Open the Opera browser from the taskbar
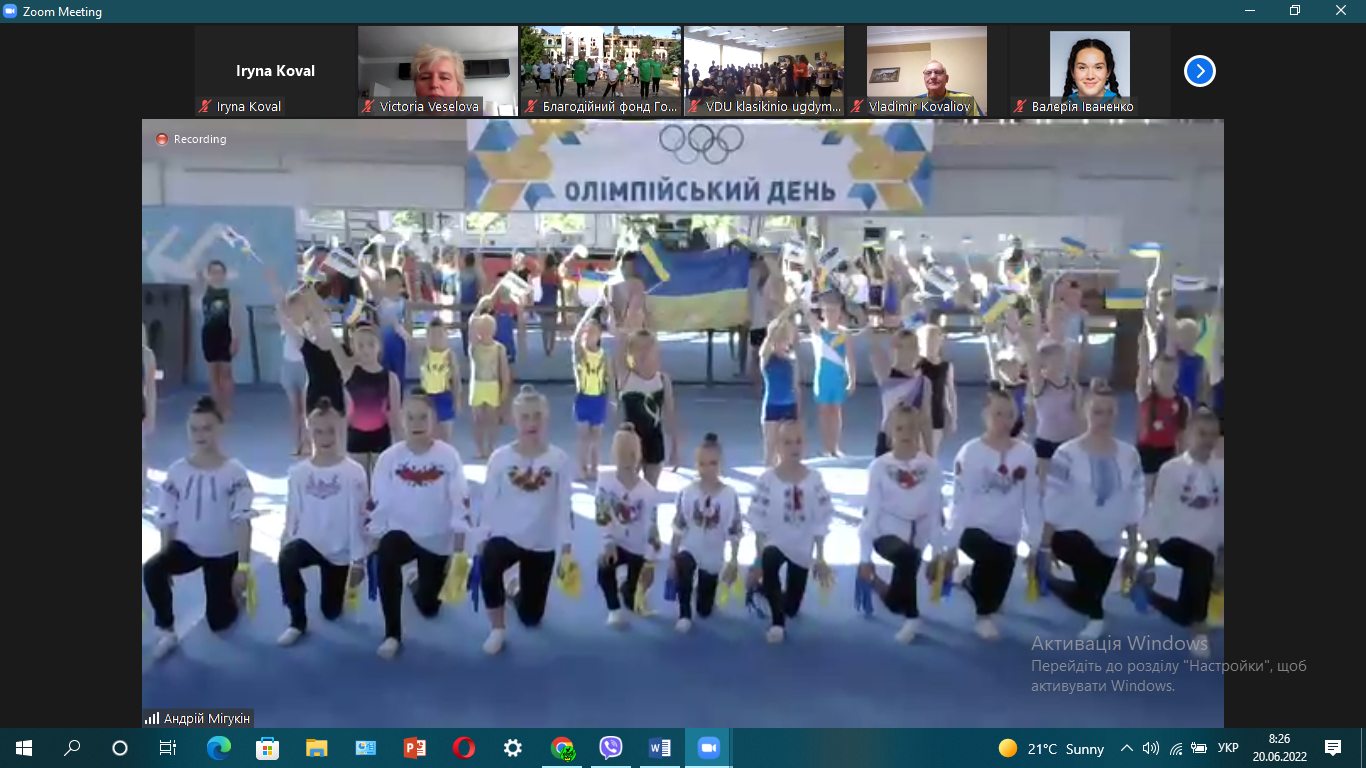Viewport: 1366px width, 768px height. [463, 748]
